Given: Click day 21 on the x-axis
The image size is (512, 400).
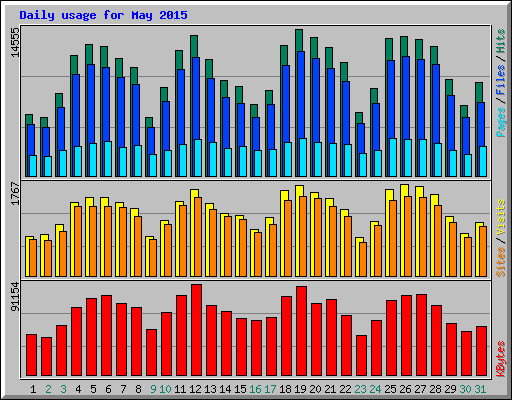Looking at the screenshot, I should point(330,389).
